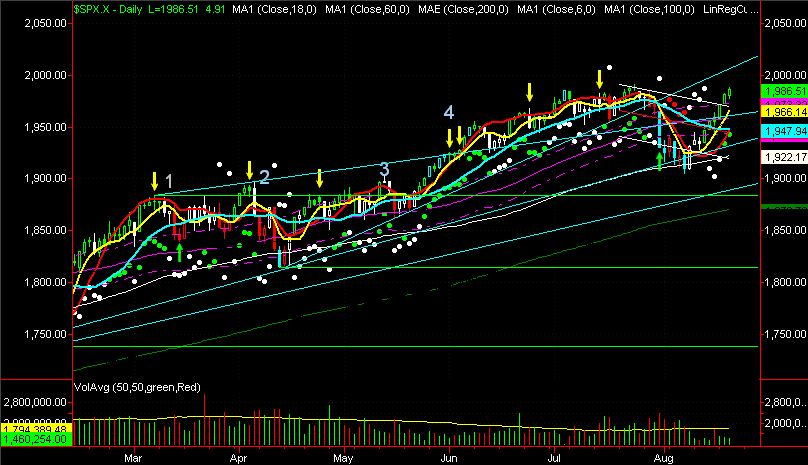This screenshot has width=808, height=465.
Task: Click the yellow arrow in late April
Action: click(x=319, y=178)
